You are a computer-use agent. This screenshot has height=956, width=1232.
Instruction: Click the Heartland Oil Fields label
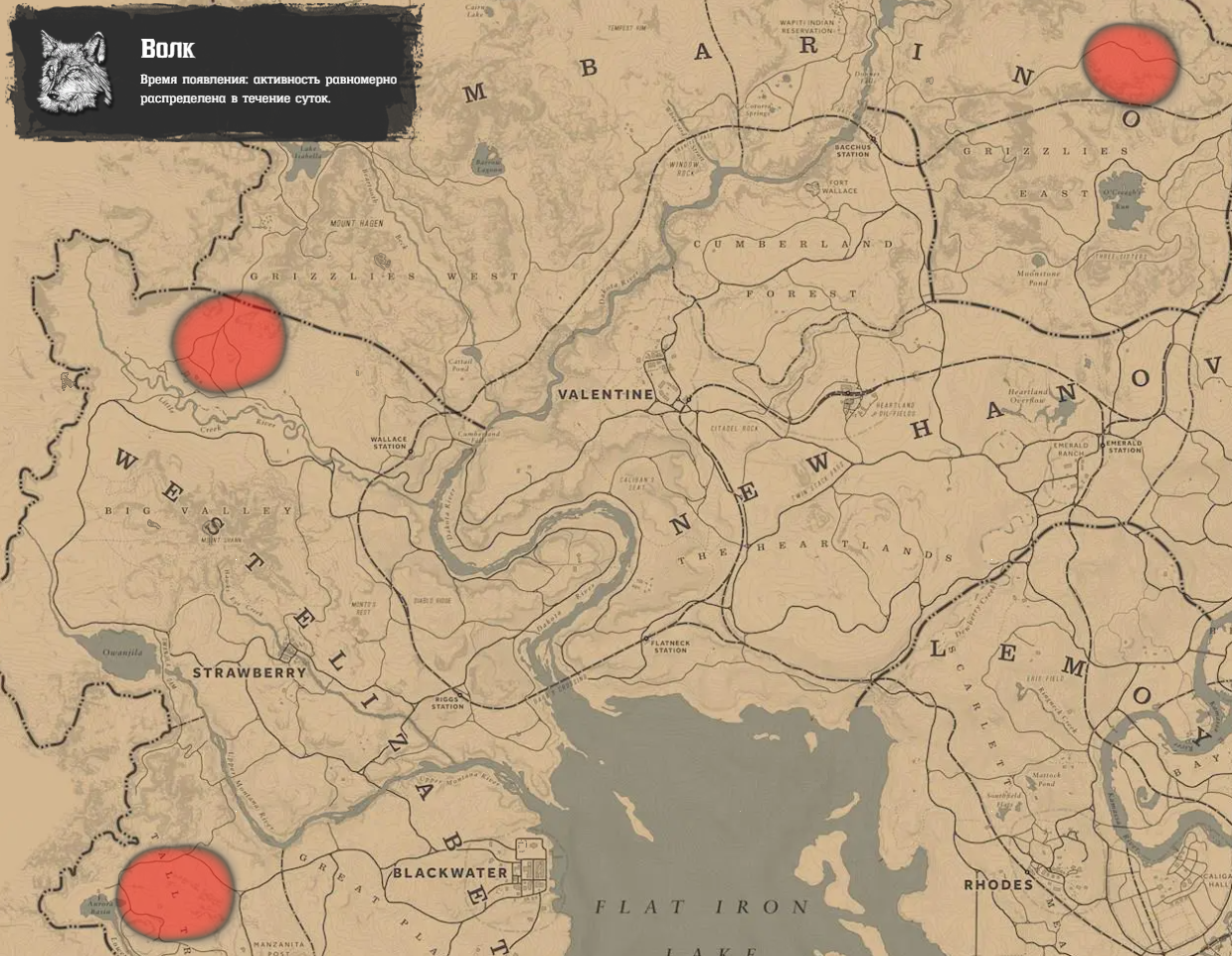click(x=894, y=409)
